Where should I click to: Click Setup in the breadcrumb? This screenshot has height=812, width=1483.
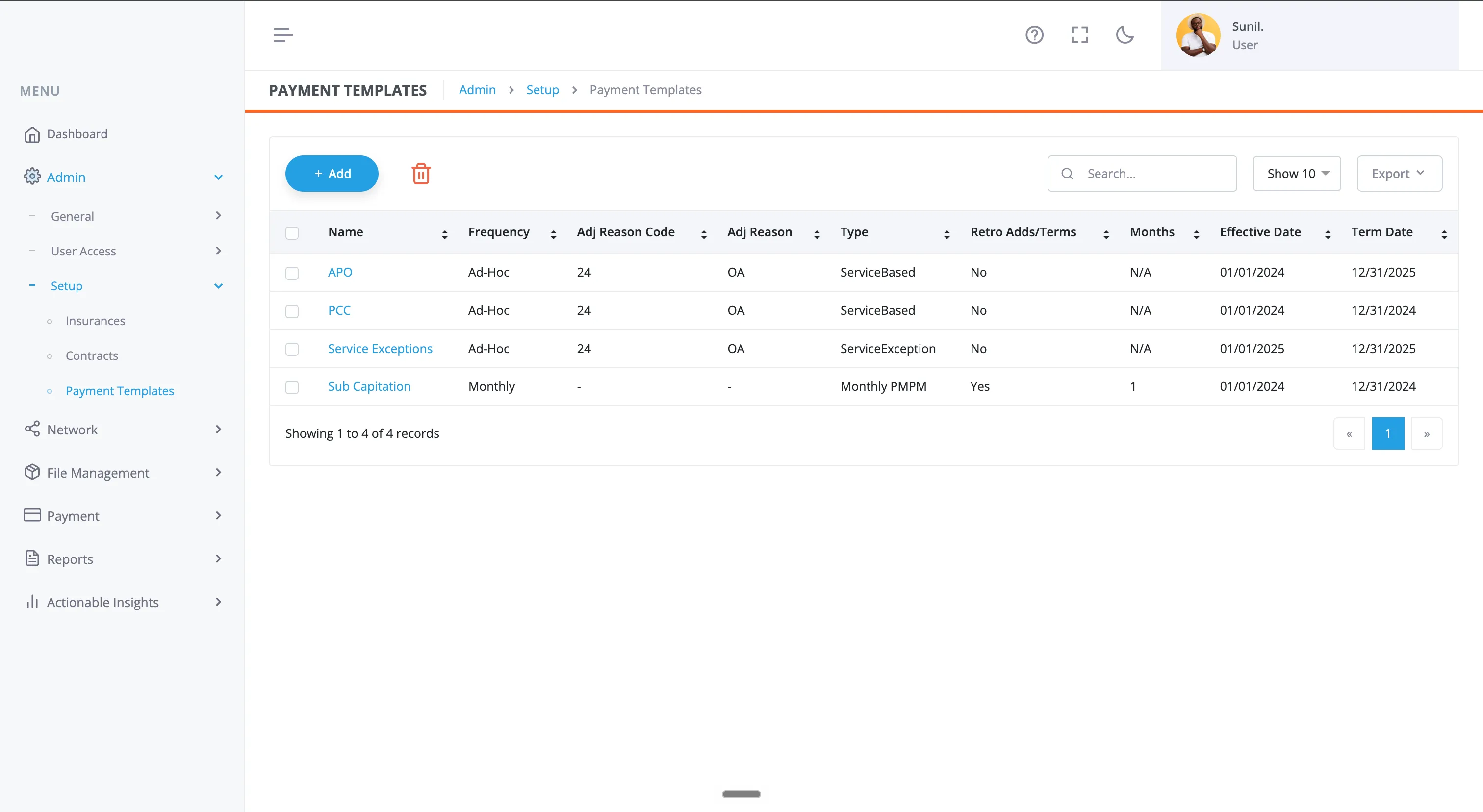(542, 90)
